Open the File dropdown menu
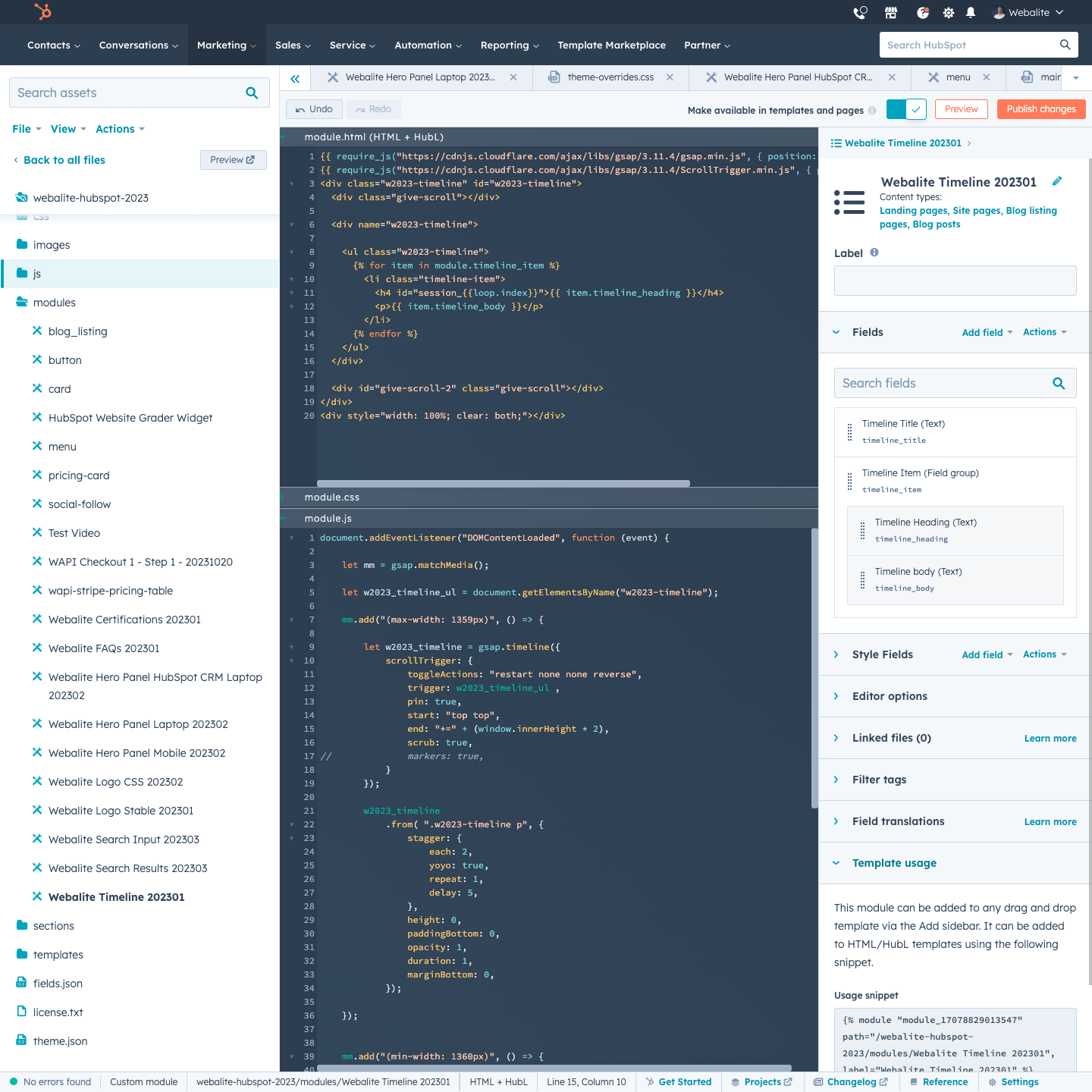This screenshot has width=1092, height=1092. pos(27,129)
